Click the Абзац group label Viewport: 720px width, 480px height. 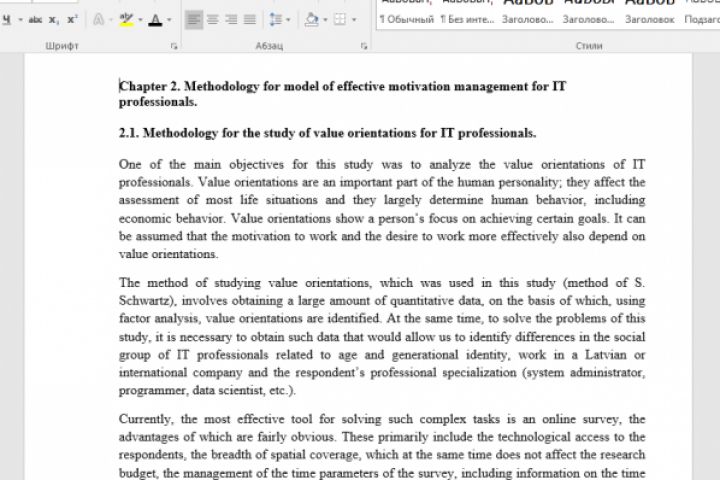[x=269, y=46]
